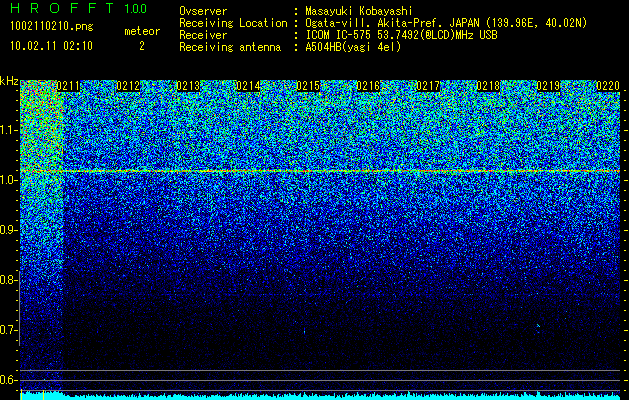Click the 0215 time marker
Screen dimensions: 629x400
(x=308, y=86)
